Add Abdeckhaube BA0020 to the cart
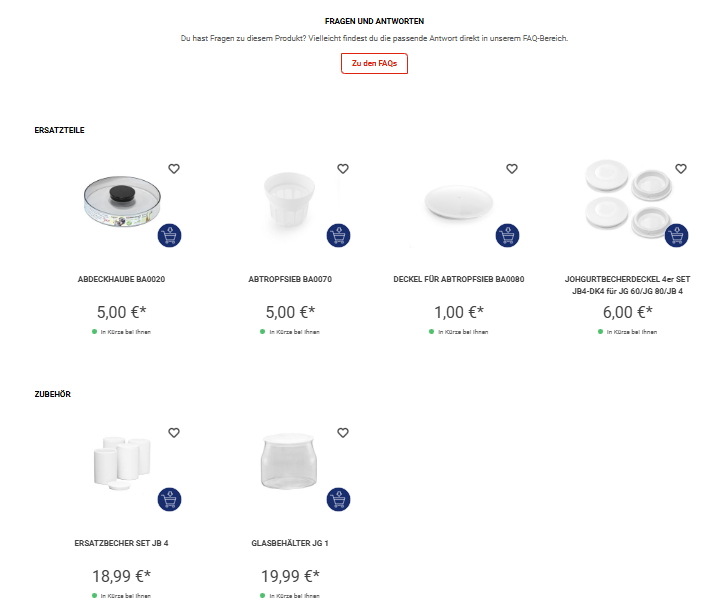724x610 pixels. 169,236
